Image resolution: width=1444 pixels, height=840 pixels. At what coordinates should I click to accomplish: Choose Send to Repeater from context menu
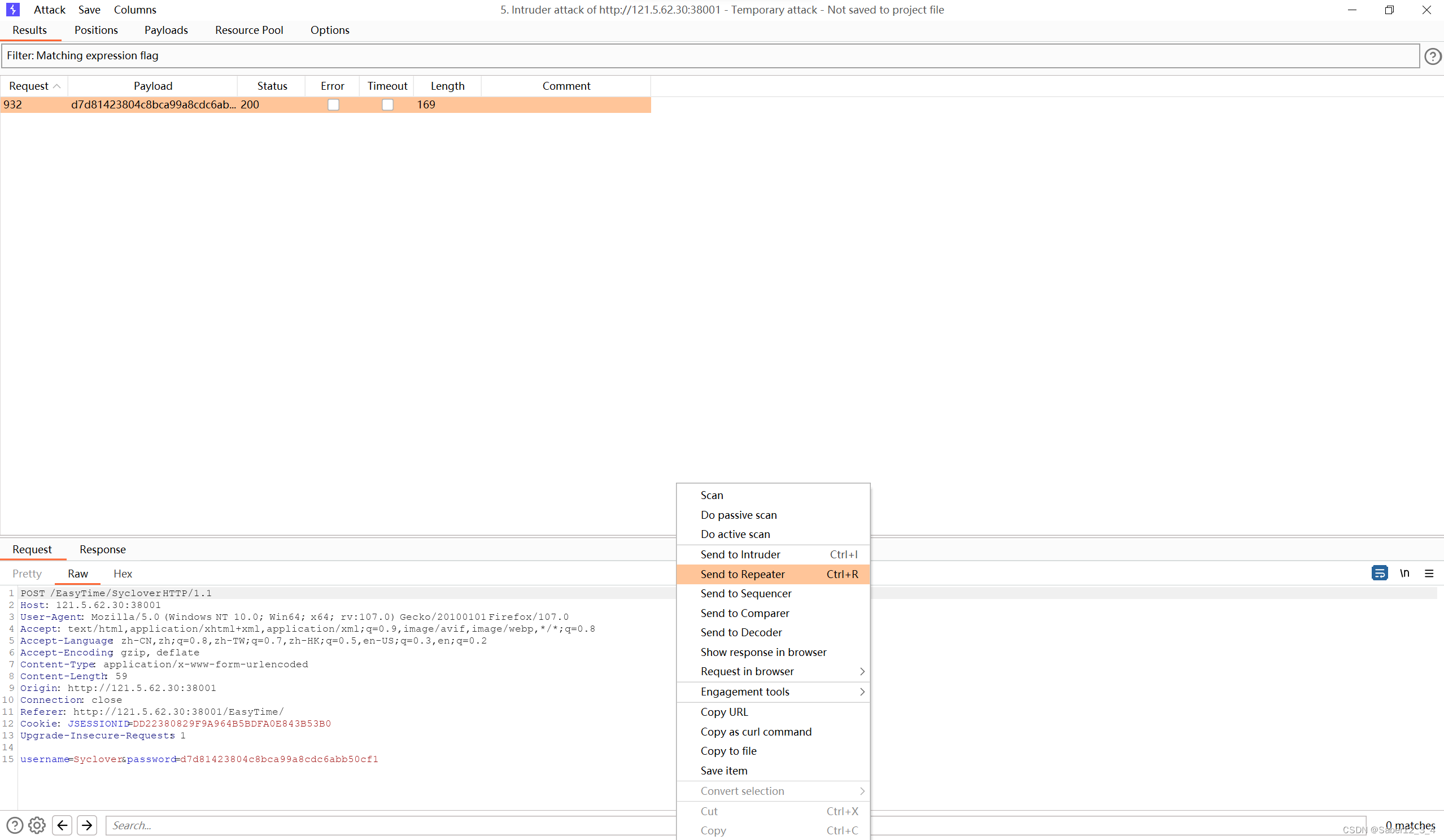pyautogui.click(x=743, y=574)
